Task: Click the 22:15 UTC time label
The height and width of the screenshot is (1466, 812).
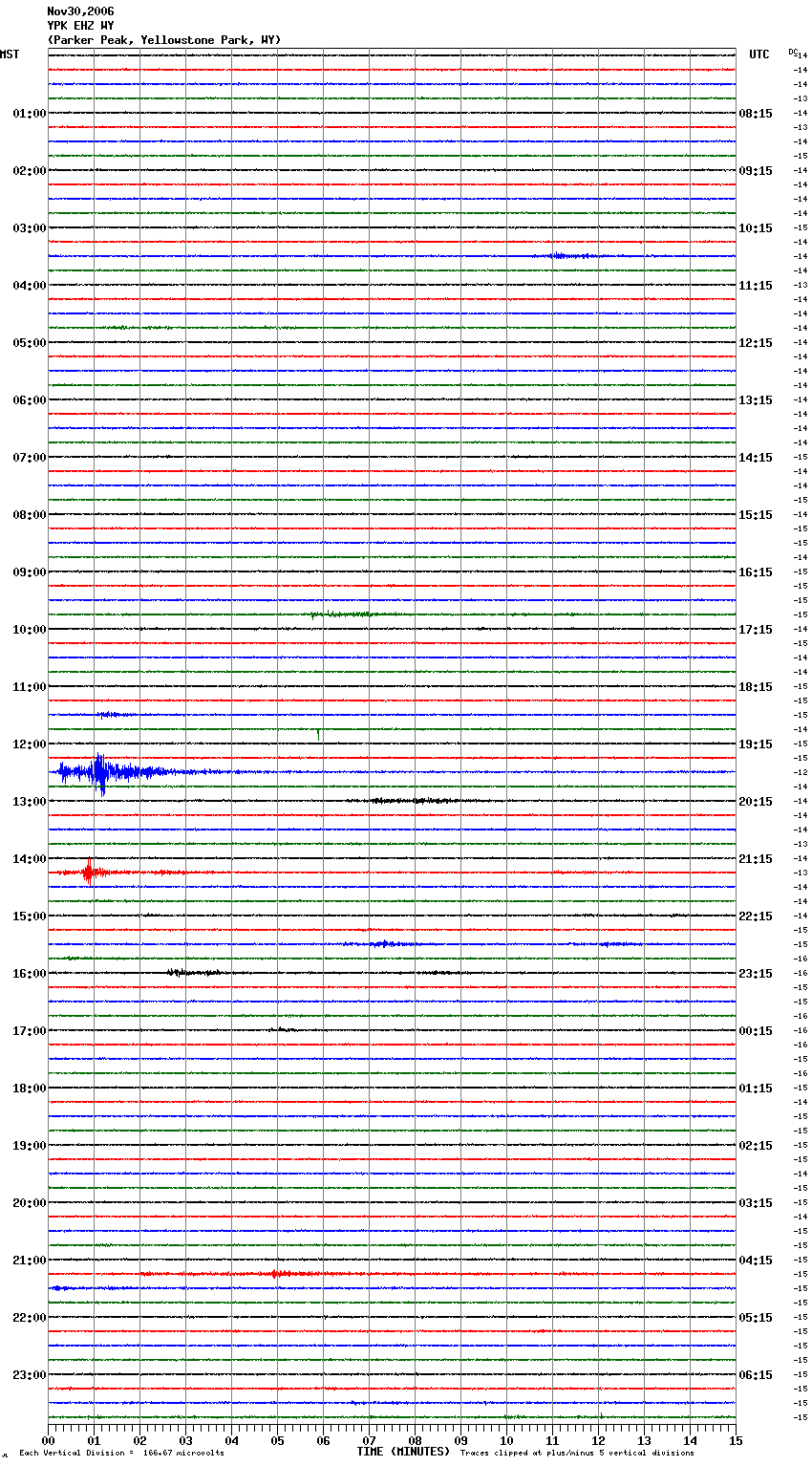Action: 756,916
